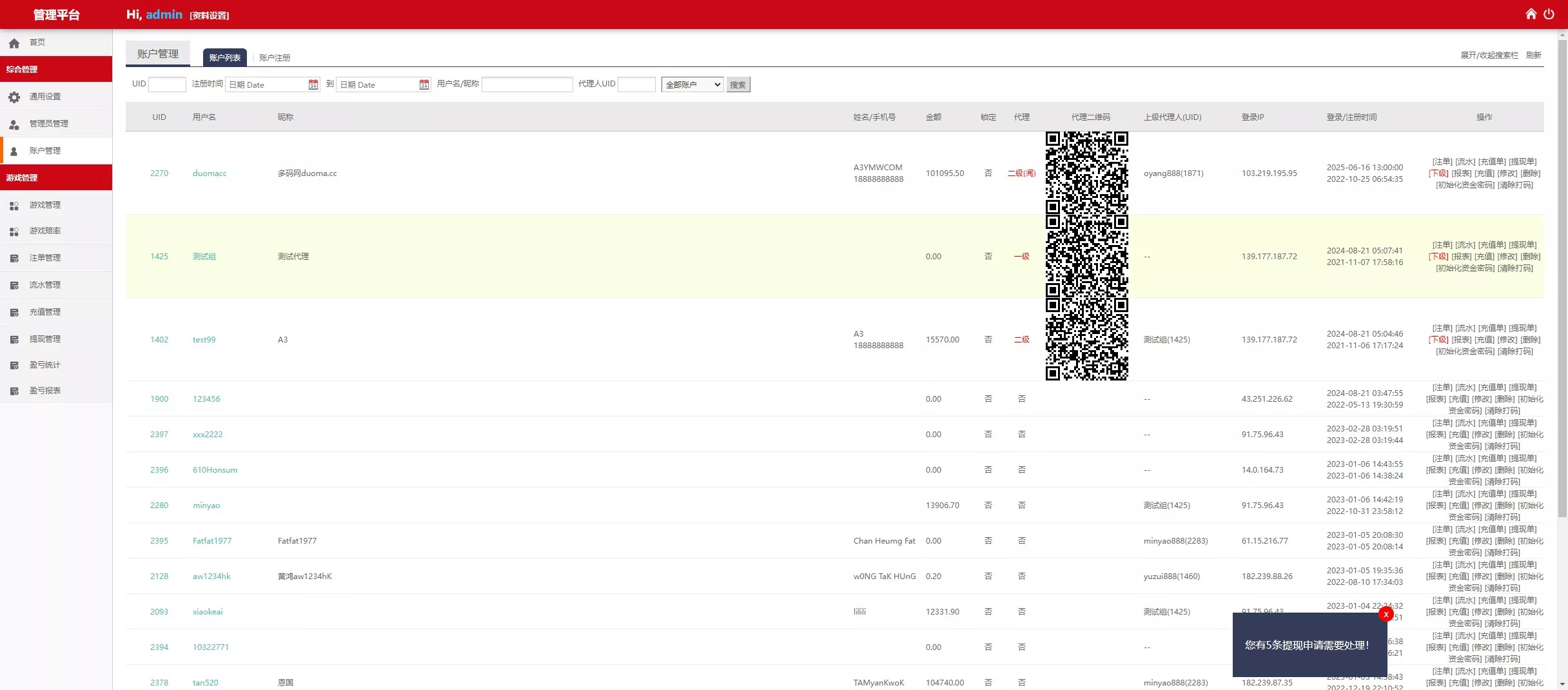Click the 用户名/昵称 input field
Screen dimensions: 1568x690
(x=527, y=84)
